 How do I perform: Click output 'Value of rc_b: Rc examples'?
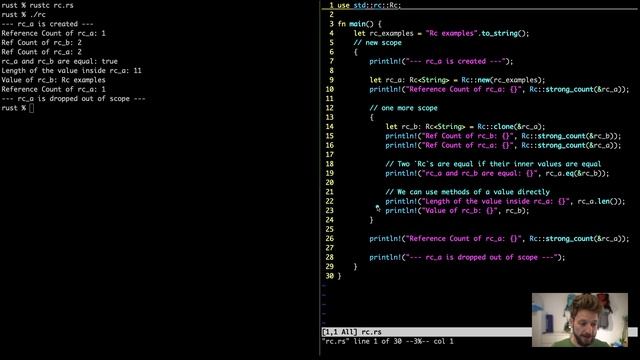pos(53,80)
